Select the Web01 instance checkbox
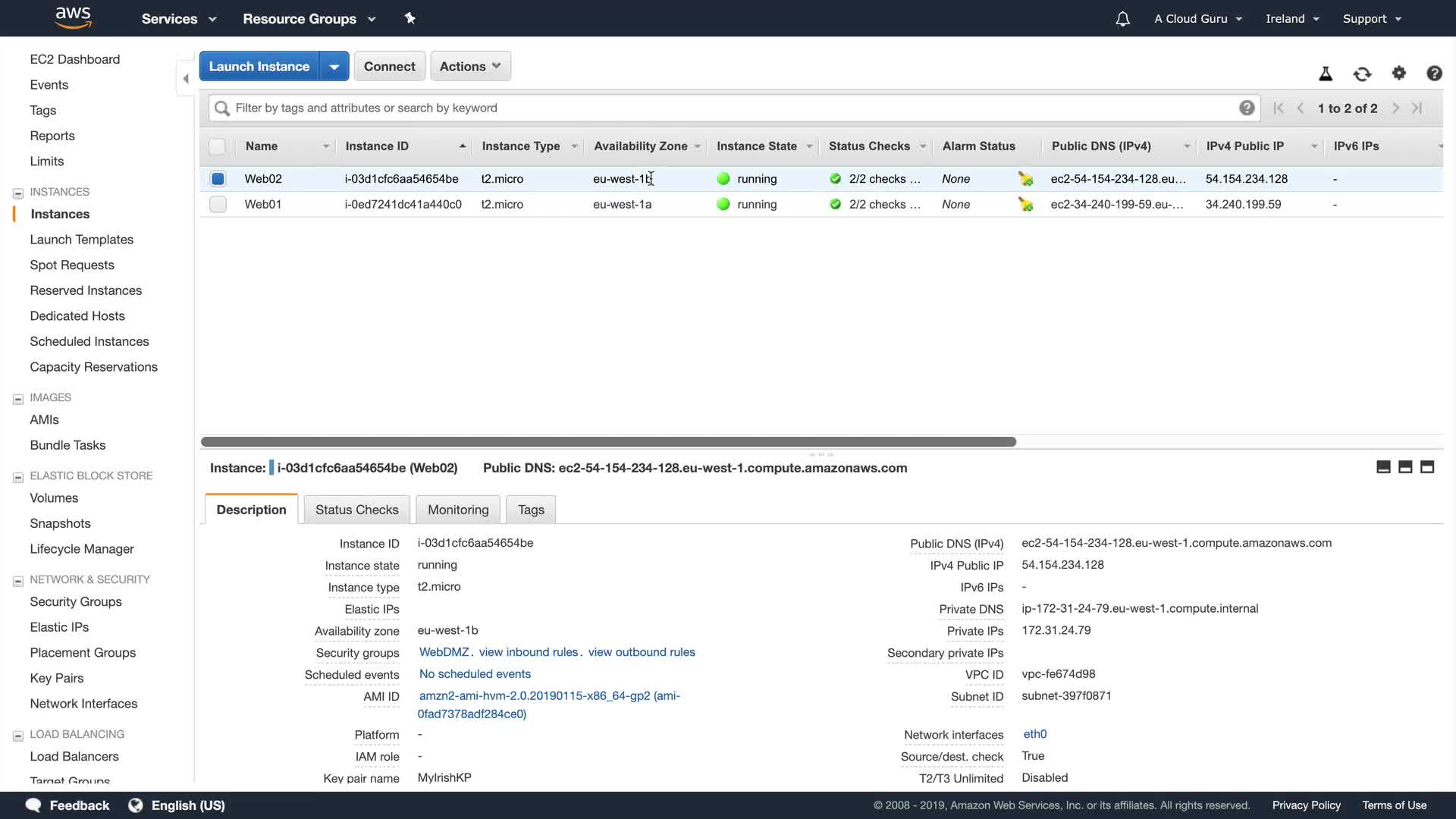Screen dimensions: 1456x819 (218, 205)
